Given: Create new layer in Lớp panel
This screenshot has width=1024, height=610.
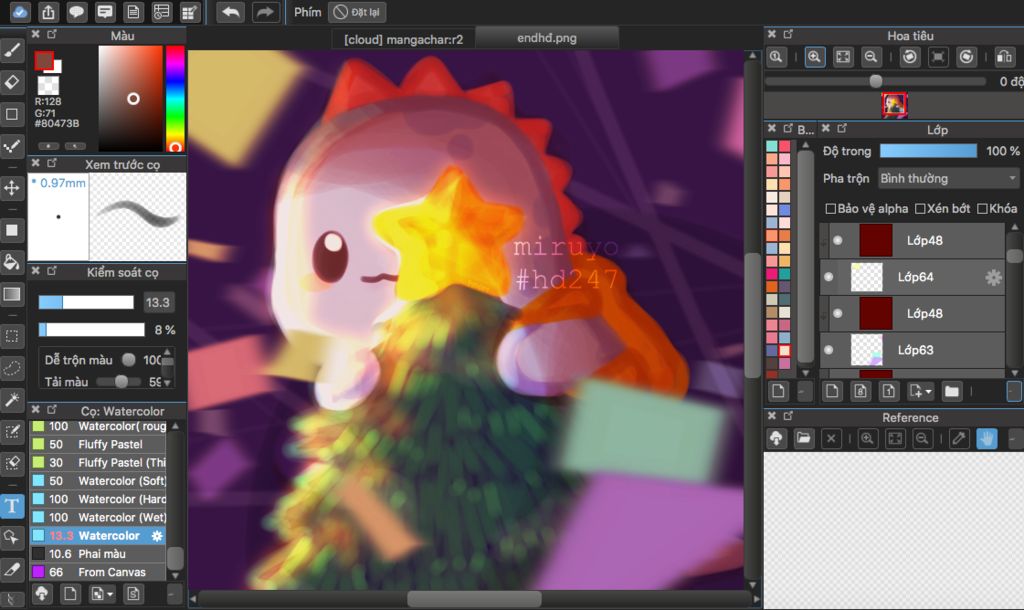Looking at the screenshot, I should point(832,391).
